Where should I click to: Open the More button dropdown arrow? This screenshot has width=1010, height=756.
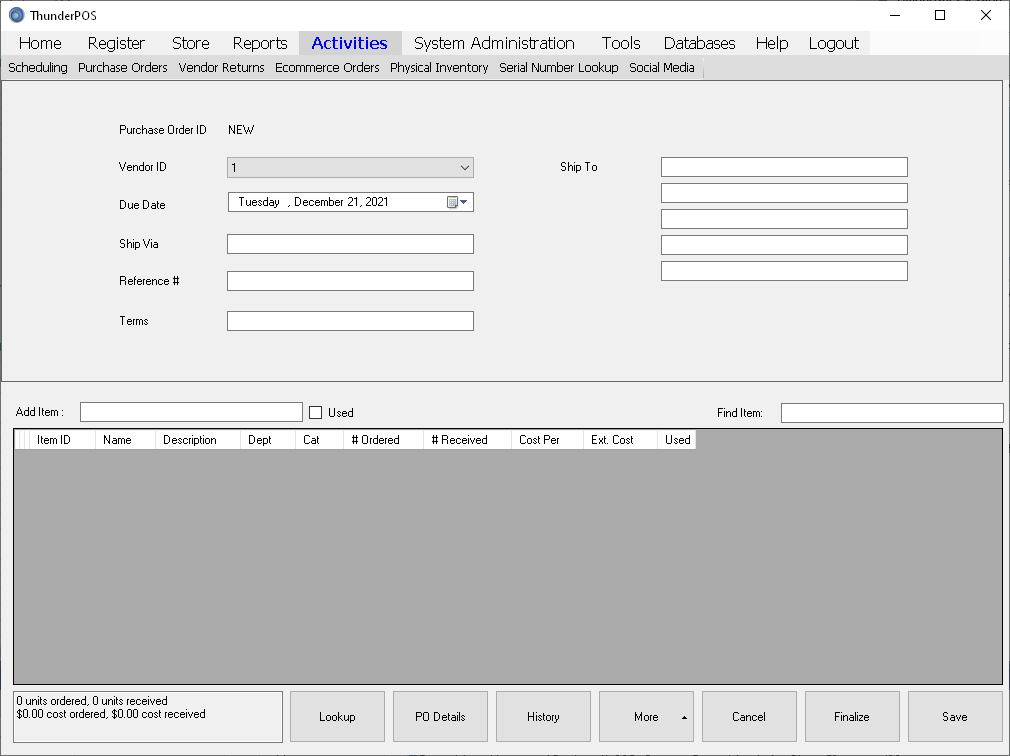[684, 717]
